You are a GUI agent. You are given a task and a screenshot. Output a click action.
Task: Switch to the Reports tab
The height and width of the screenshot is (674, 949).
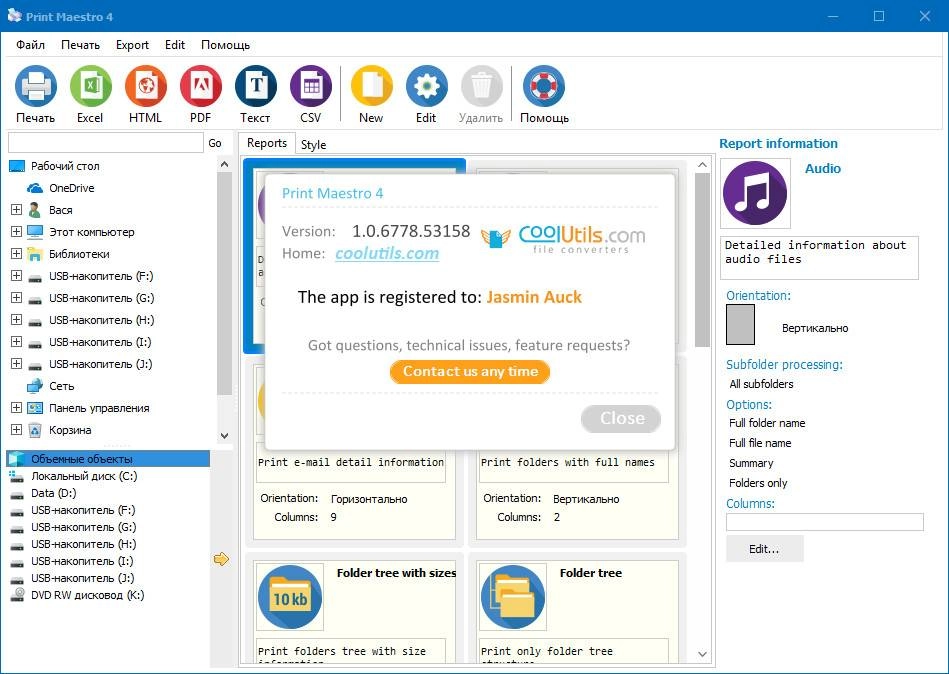[x=267, y=143]
